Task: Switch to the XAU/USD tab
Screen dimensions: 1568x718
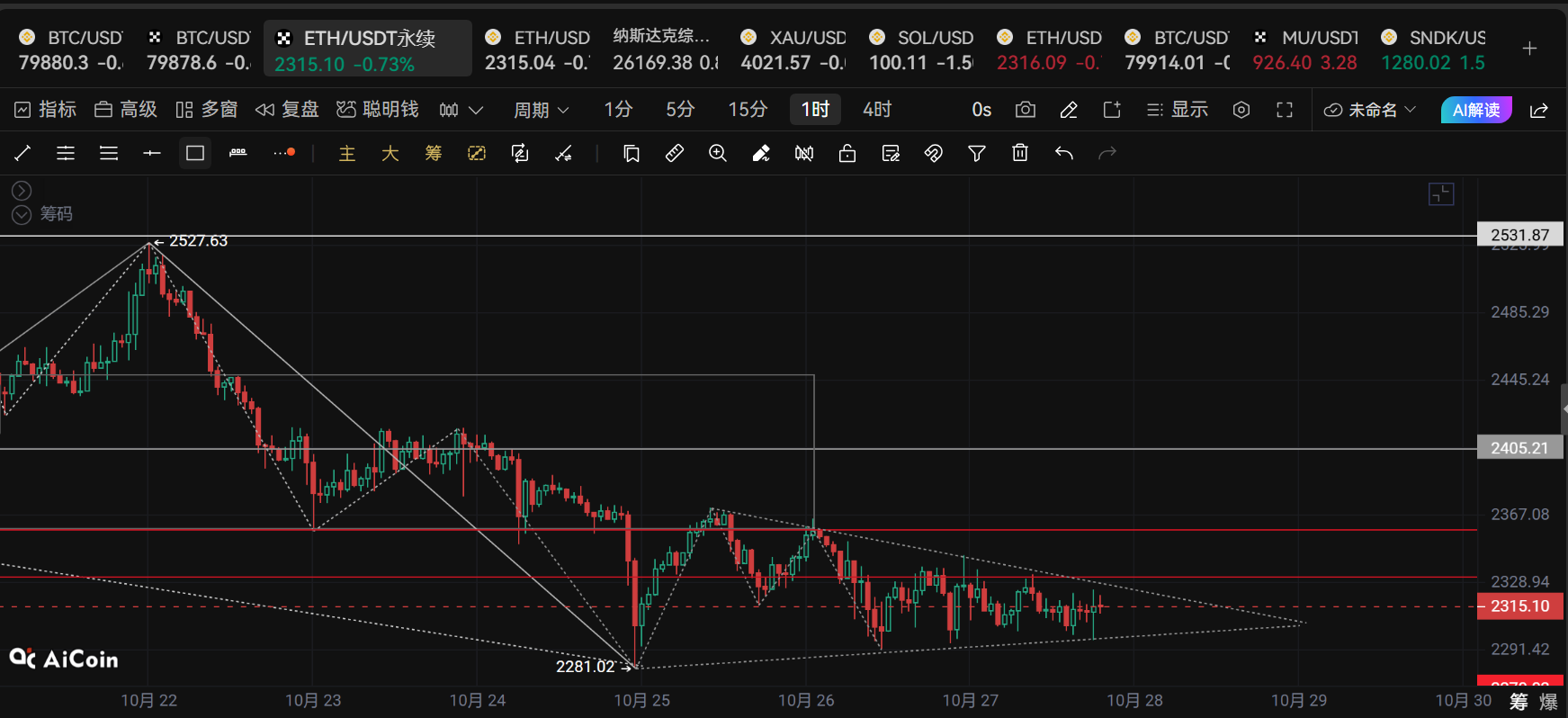Action: tap(793, 49)
